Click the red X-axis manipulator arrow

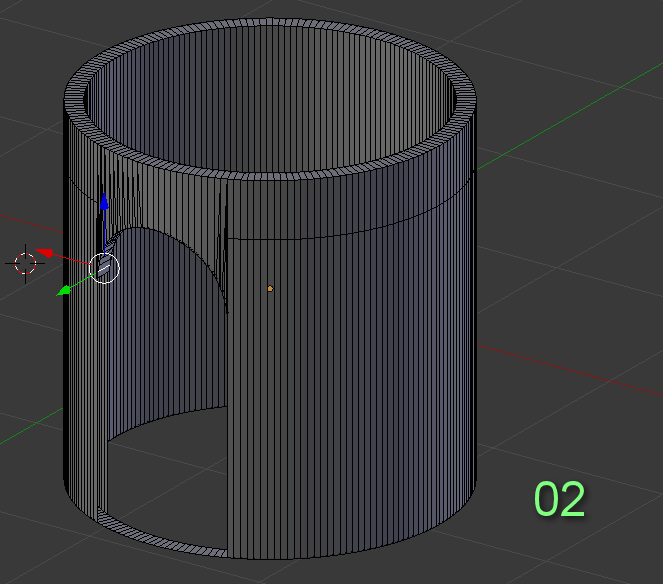click(x=45, y=253)
